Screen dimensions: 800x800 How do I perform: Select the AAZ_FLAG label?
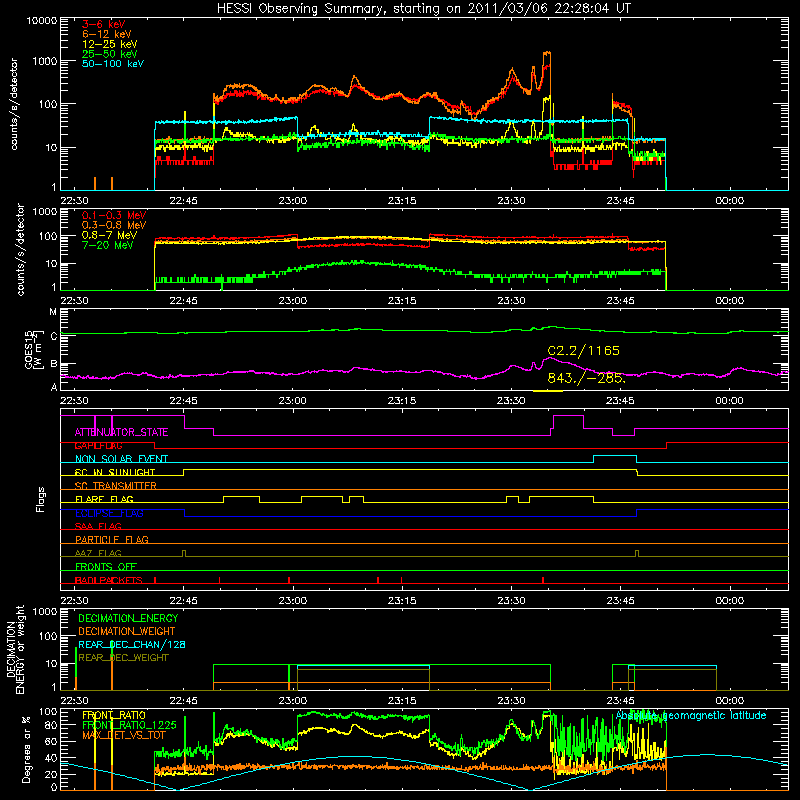[x=98, y=553]
